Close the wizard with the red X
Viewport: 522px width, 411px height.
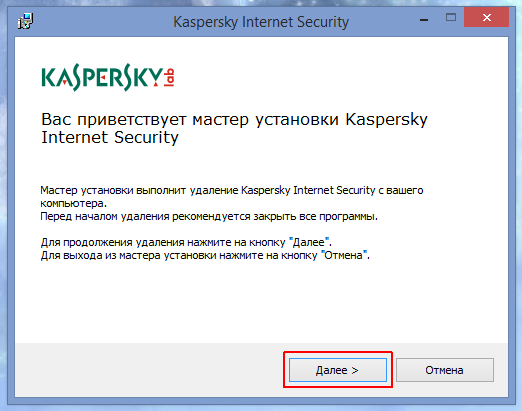(486, 17)
